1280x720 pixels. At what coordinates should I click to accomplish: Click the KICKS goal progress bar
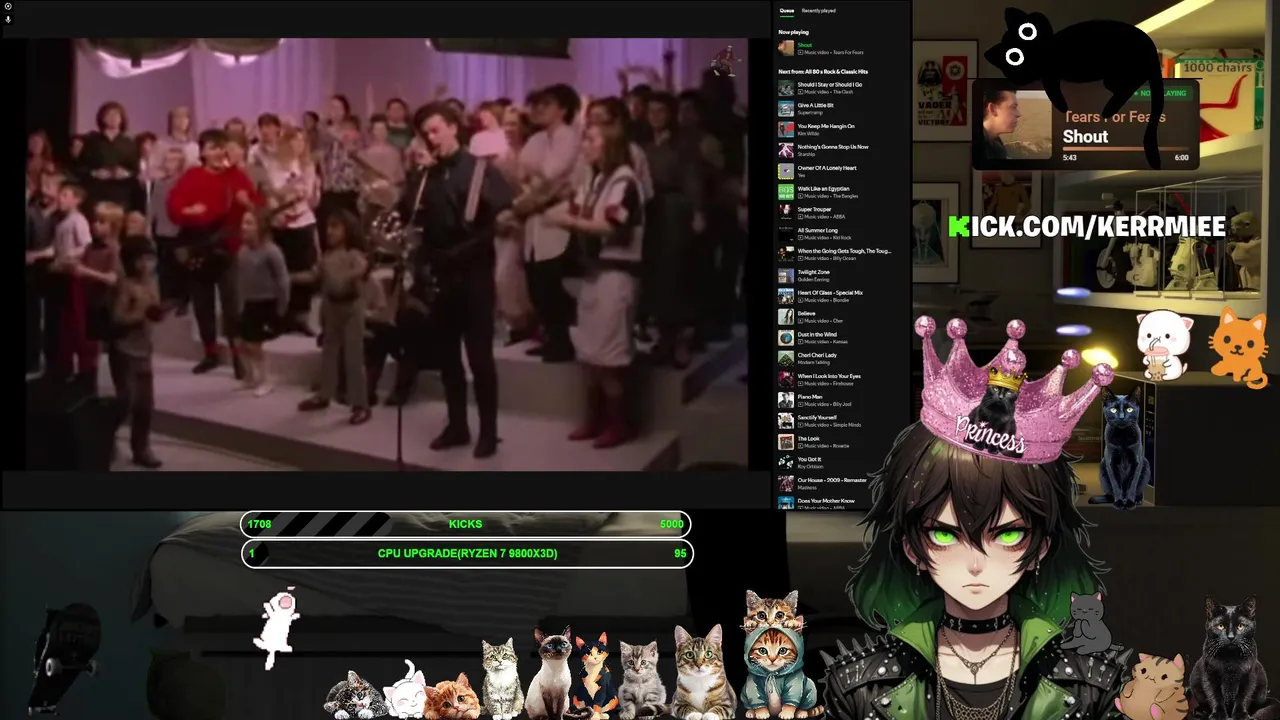(x=466, y=524)
